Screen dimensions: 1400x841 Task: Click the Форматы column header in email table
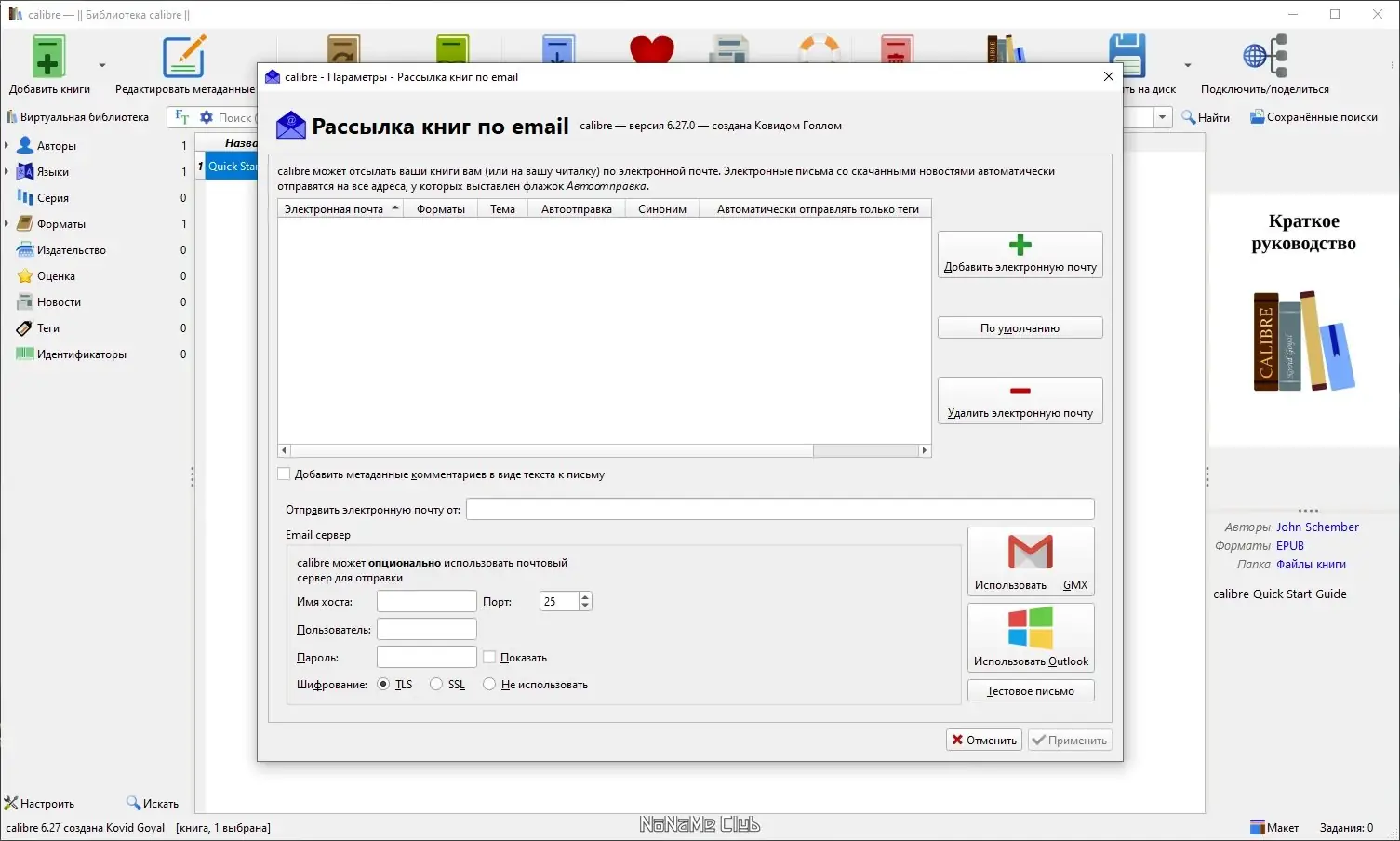pos(441,209)
